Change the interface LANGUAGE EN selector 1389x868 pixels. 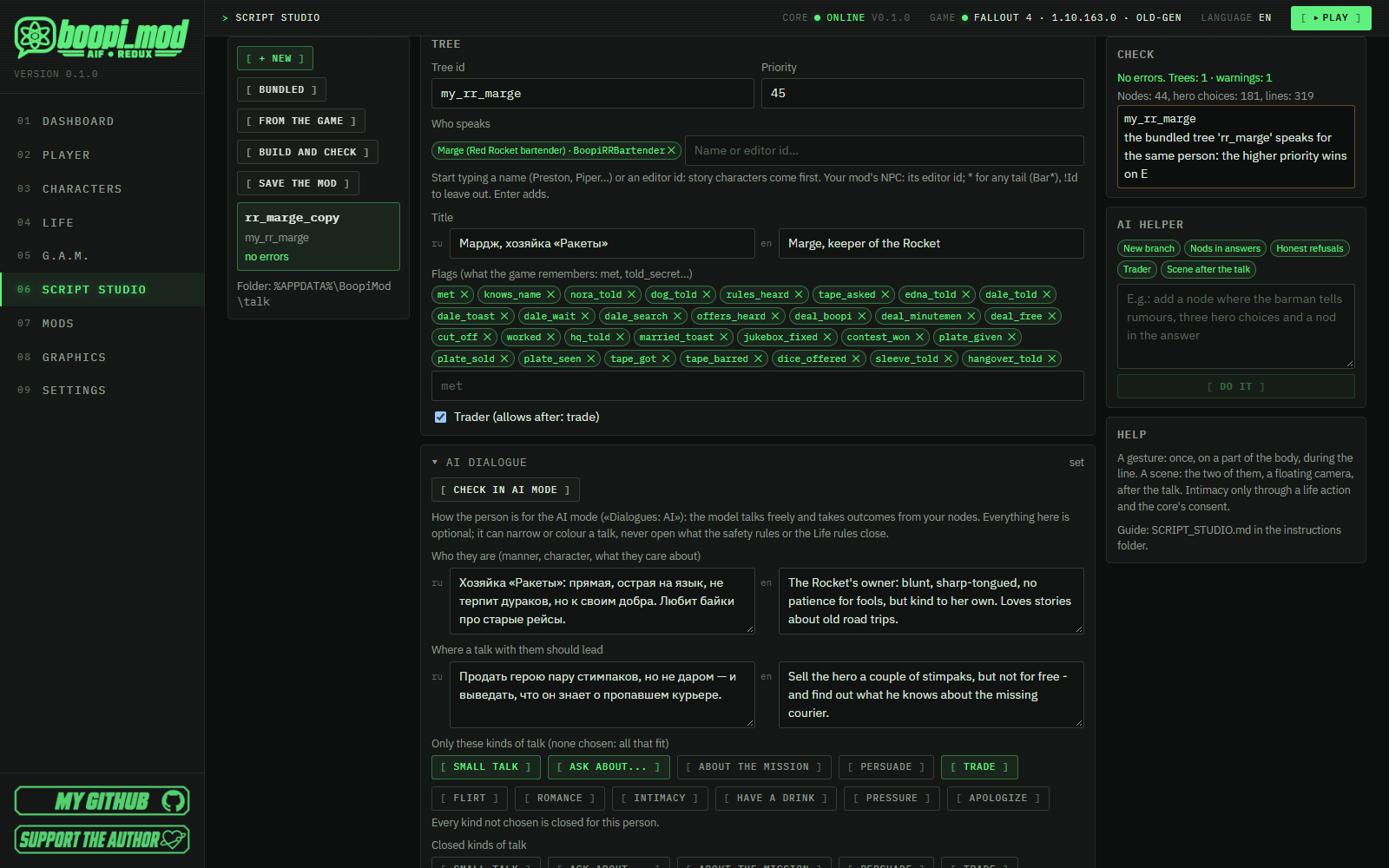coord(1236,18)
